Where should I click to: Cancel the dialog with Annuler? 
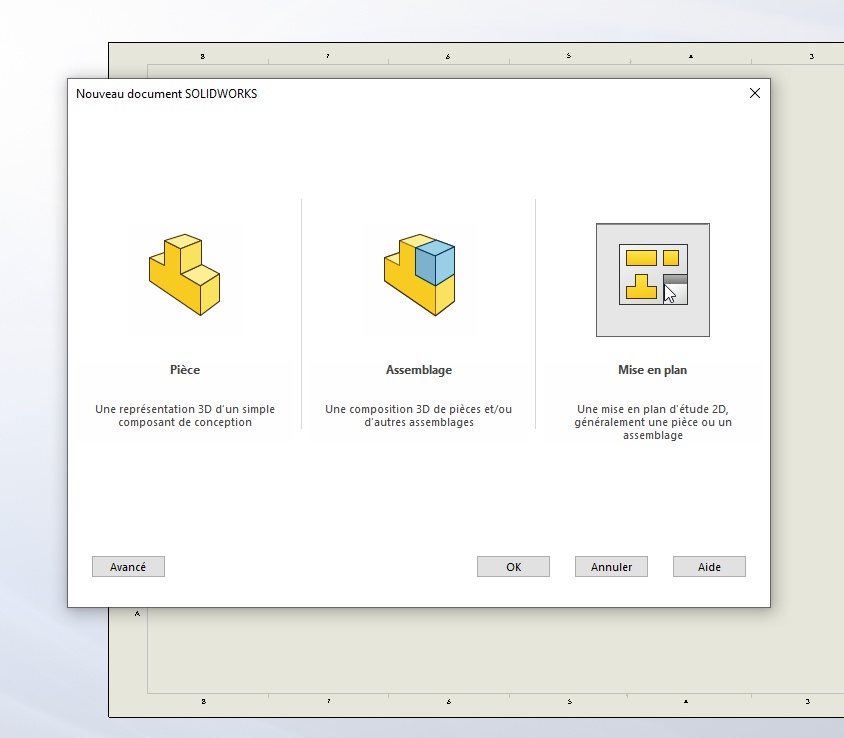(x=611, y=567)
